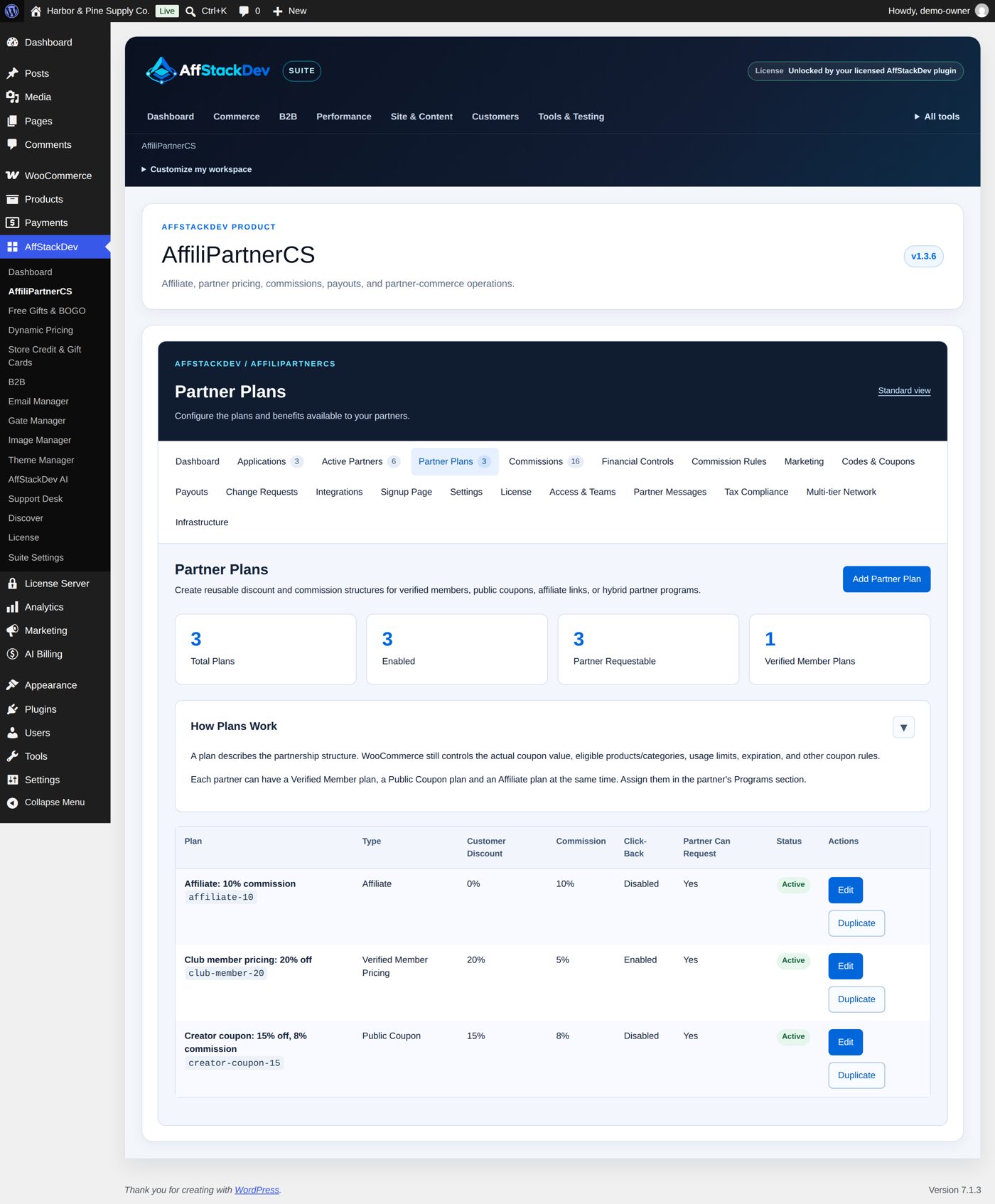Open the Financial Controls tab

tap(638, 461)
